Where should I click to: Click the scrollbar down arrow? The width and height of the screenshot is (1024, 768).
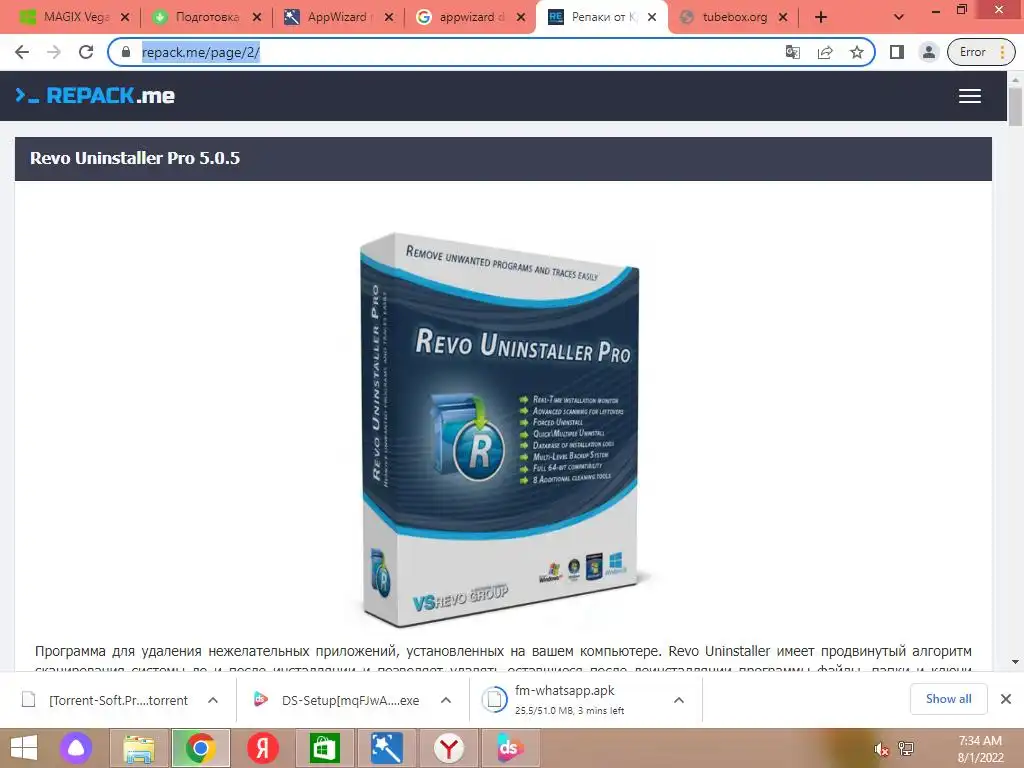[x=1015, y=662]
